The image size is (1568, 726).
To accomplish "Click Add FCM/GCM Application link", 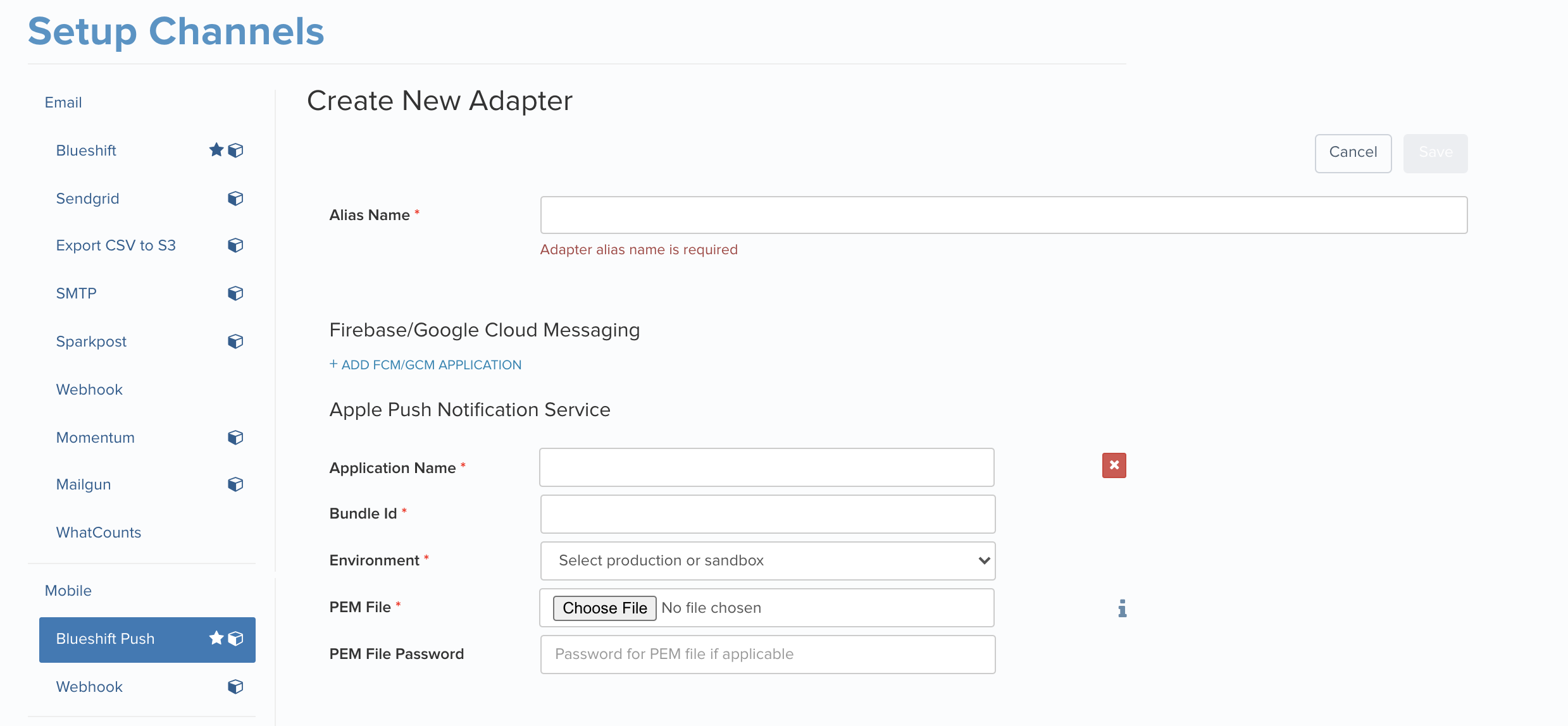I will tap(425, 365).
